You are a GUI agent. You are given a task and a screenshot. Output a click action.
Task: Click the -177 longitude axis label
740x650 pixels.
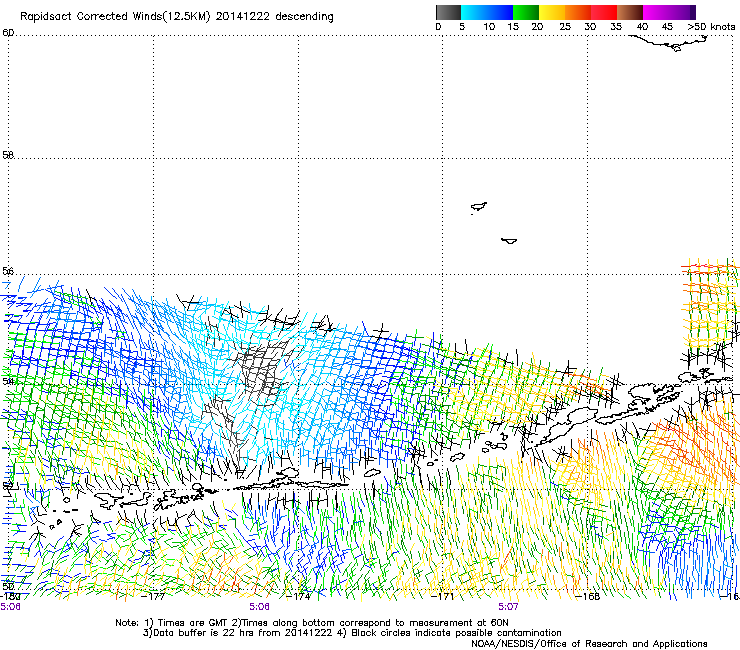pos(154,596)
